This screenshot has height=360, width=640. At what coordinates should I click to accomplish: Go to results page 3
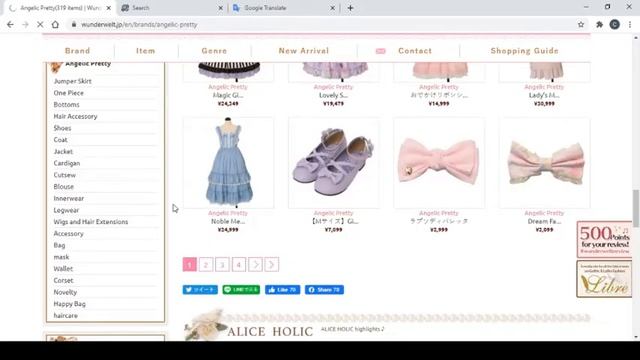pyautogui.click(x=222, y=264)
